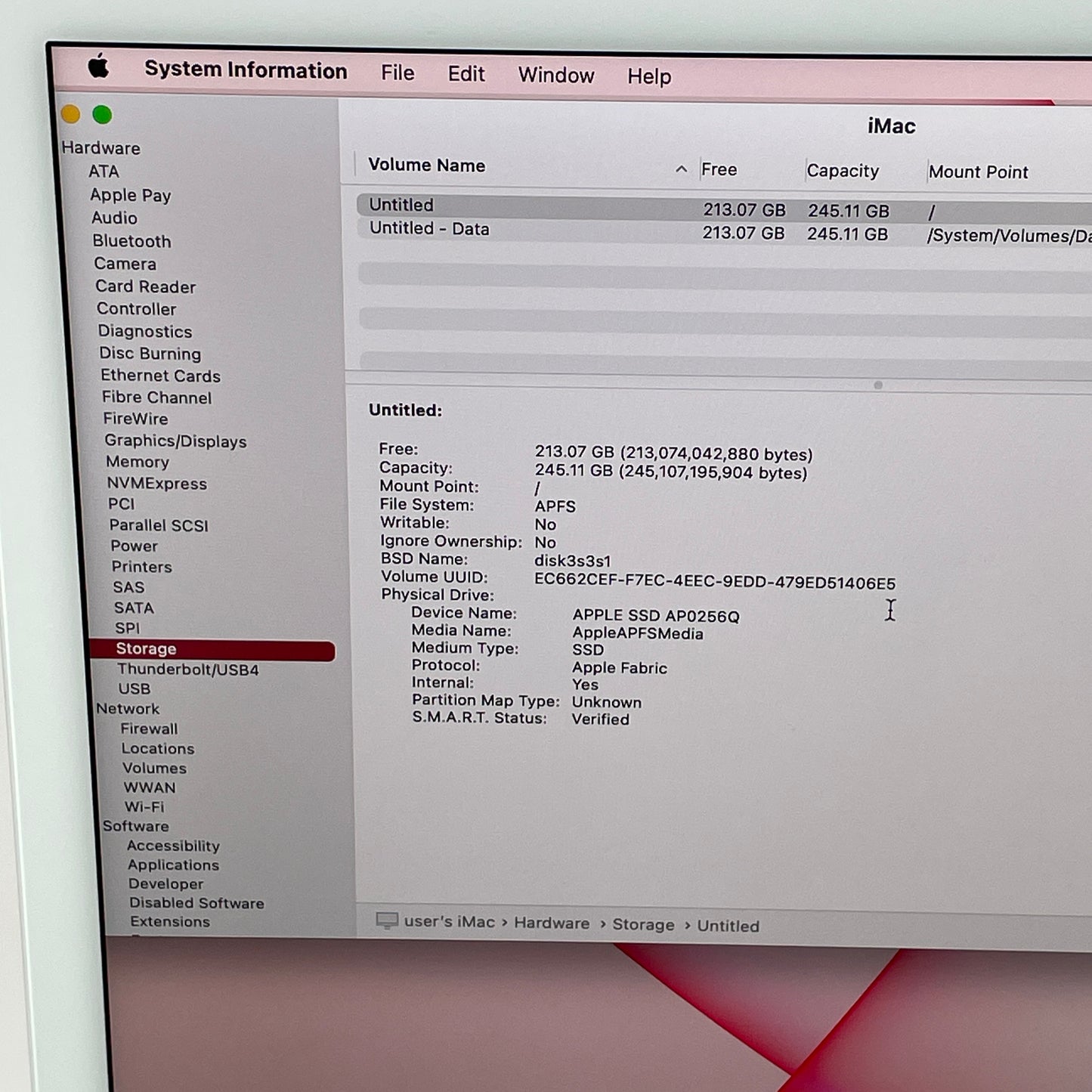Open the Apple menu
Image resolution: width=1092 pixels, height=1092 pixels.
pos(97,68)
